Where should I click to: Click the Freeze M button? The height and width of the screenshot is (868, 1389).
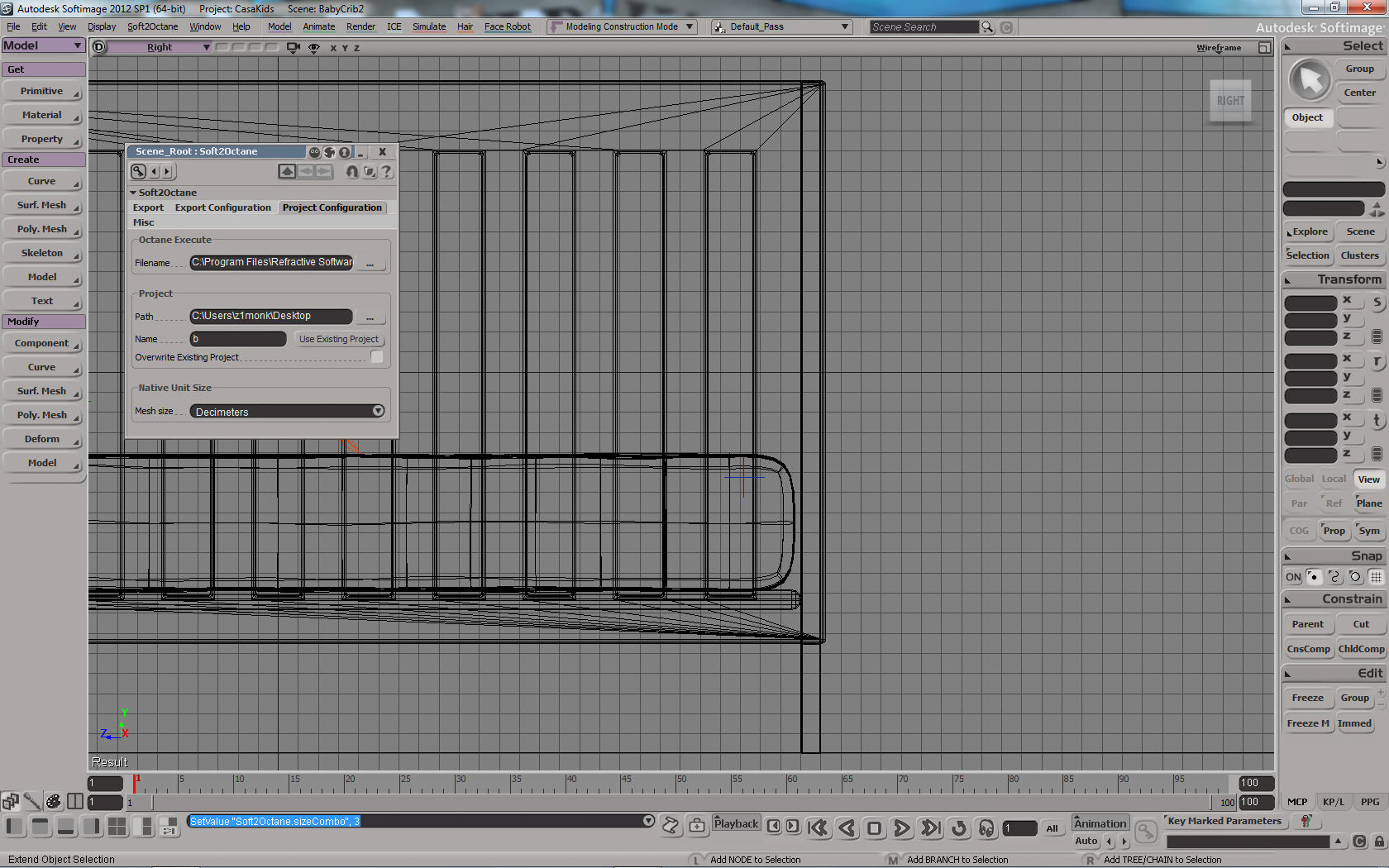coord(1308,723)
